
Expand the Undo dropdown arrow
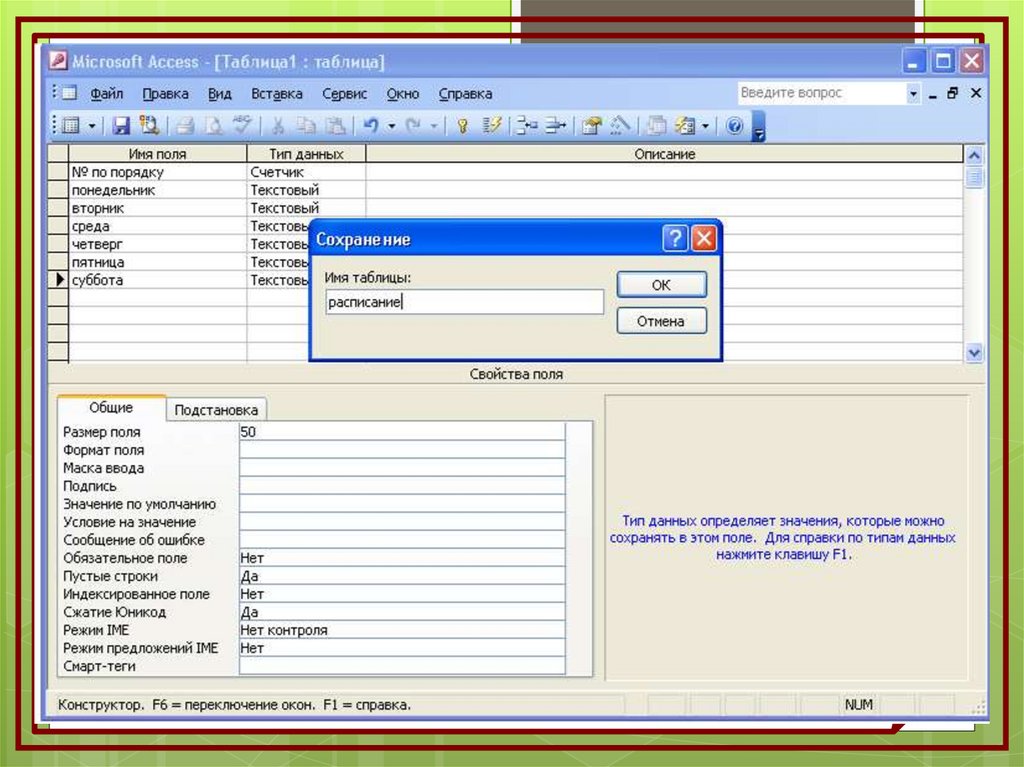click(x=391, y=126)
